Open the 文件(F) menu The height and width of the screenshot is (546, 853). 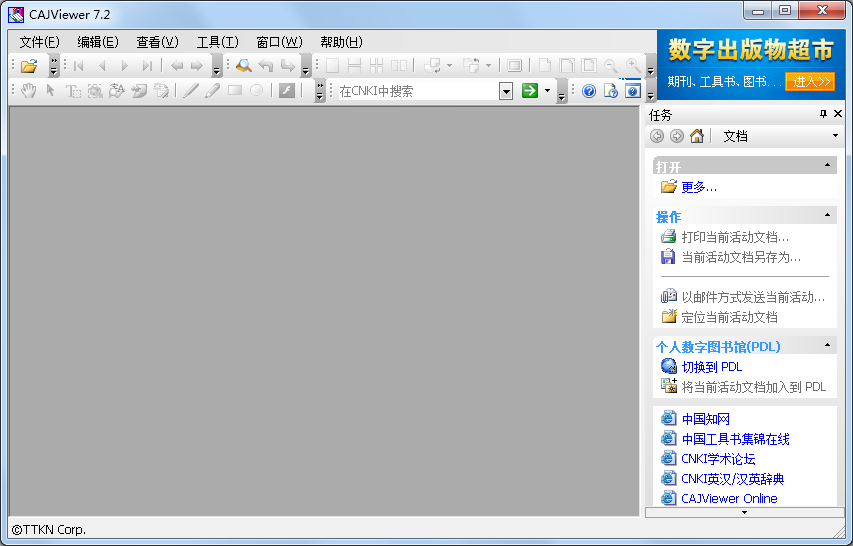(40, 42)
